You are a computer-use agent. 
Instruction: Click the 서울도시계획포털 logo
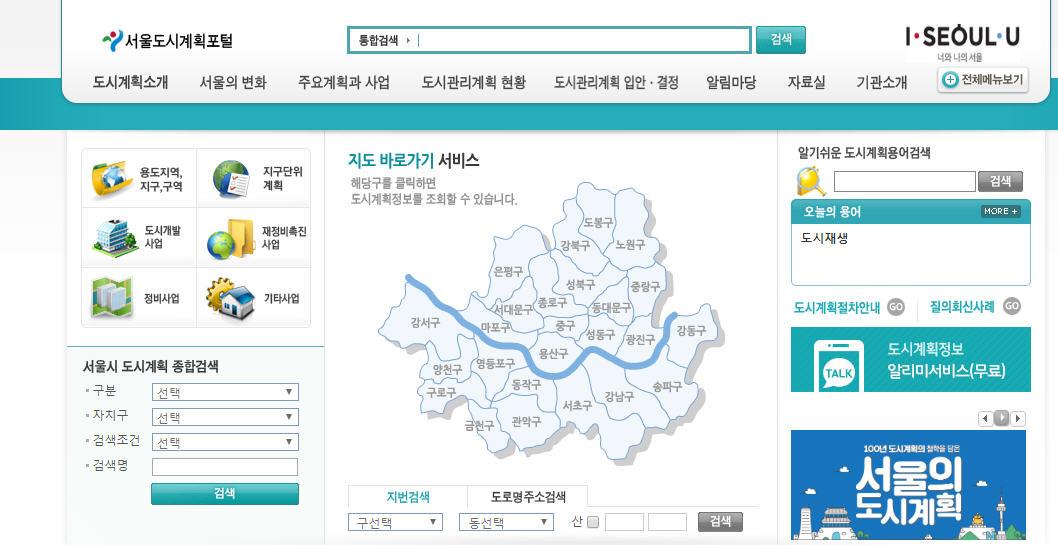pyautogui.click(x=168, y=40)
